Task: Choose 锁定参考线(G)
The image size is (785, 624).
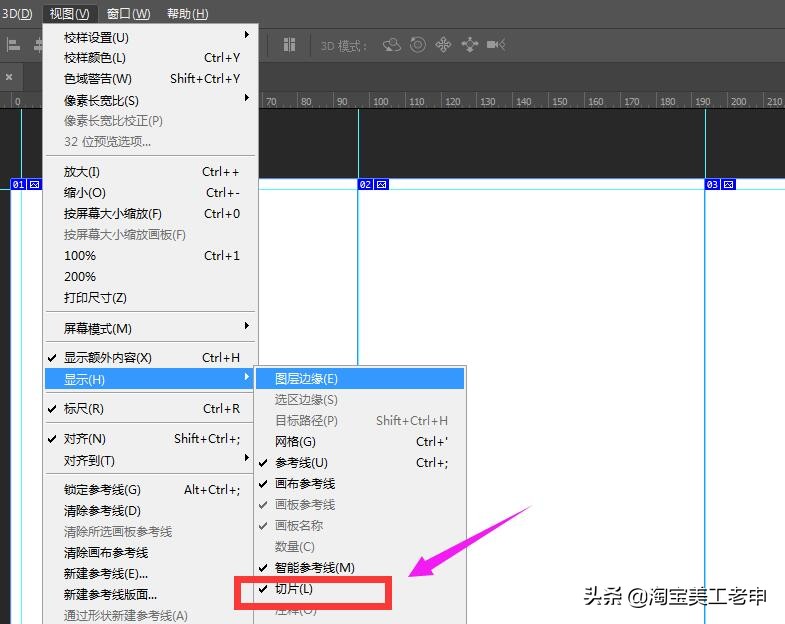Action: click(151, 489)
